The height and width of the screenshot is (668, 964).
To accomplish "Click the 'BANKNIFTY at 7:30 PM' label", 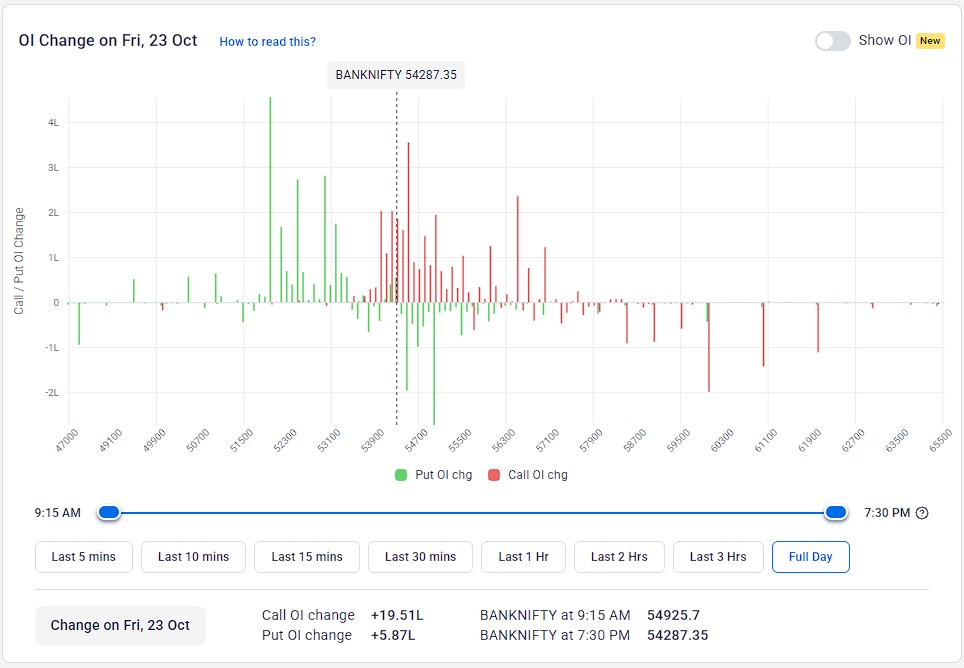I will (555, 635).
